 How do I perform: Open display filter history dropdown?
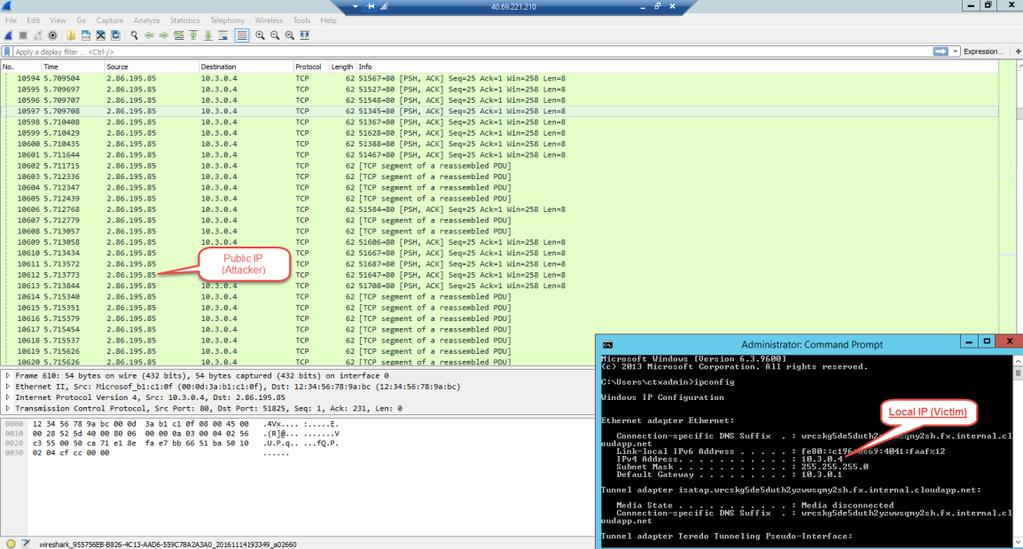(955, 52)
